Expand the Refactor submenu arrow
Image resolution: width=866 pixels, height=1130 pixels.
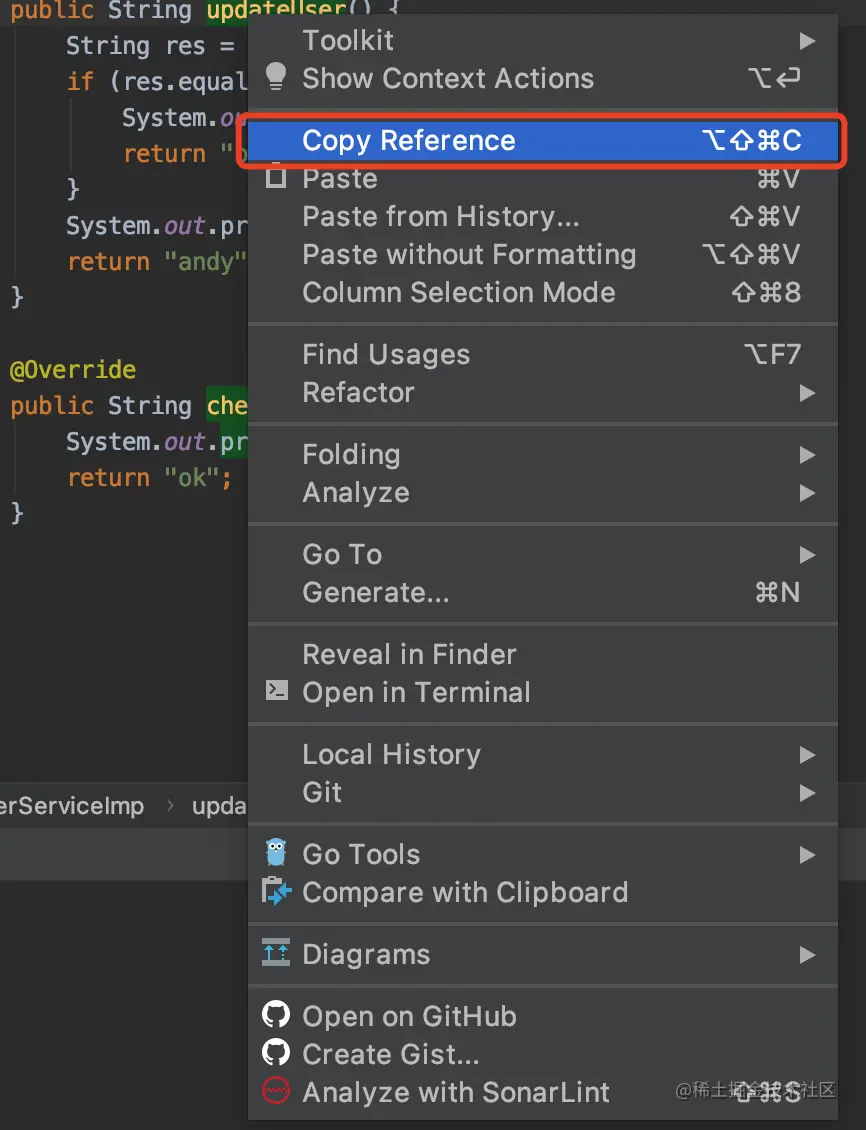coord(807,393)
